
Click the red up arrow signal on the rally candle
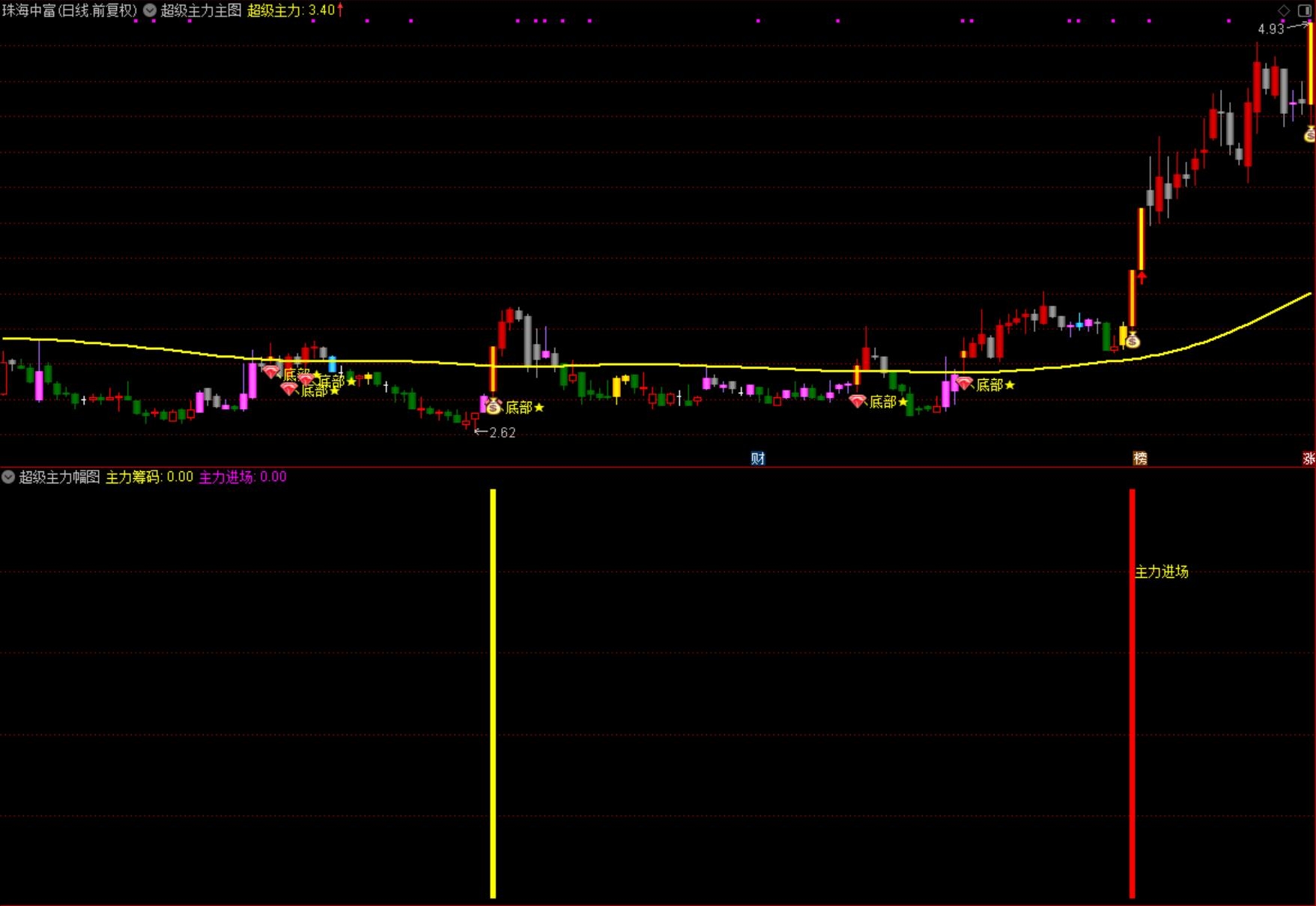(1141, 277)
